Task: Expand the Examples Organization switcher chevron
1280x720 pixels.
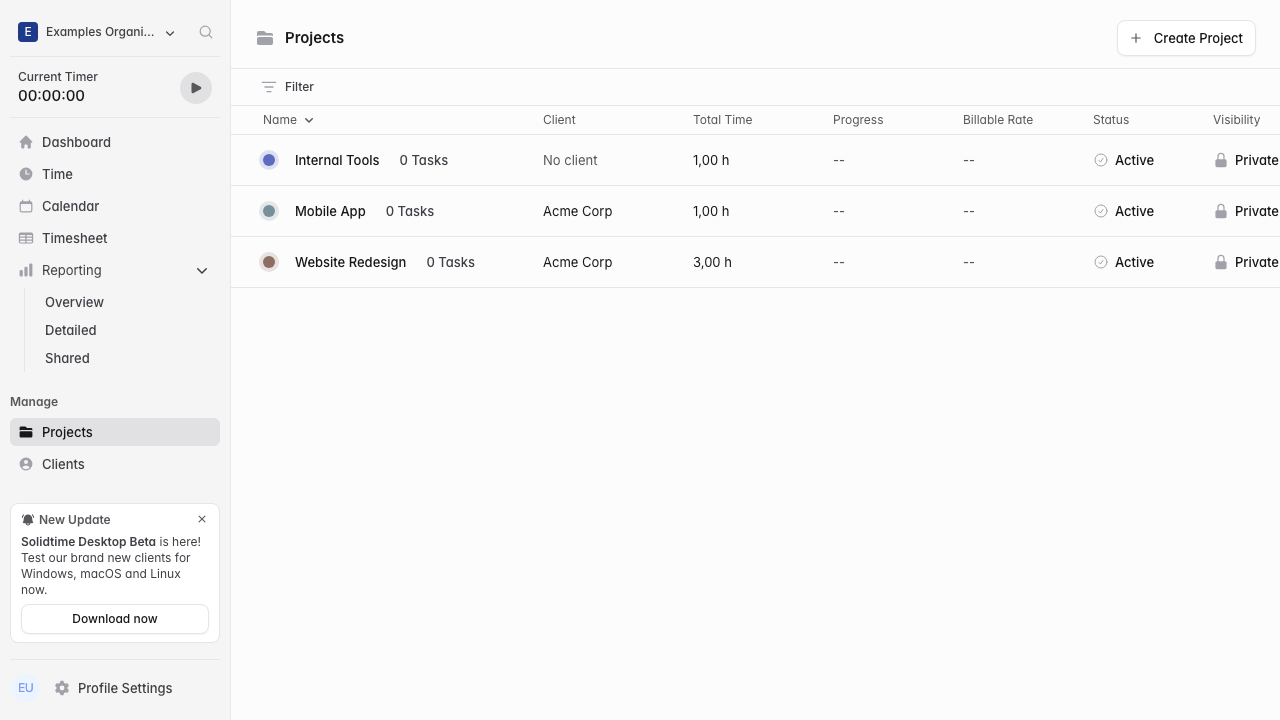Action: pyautogui.click(x=170, y=33)
